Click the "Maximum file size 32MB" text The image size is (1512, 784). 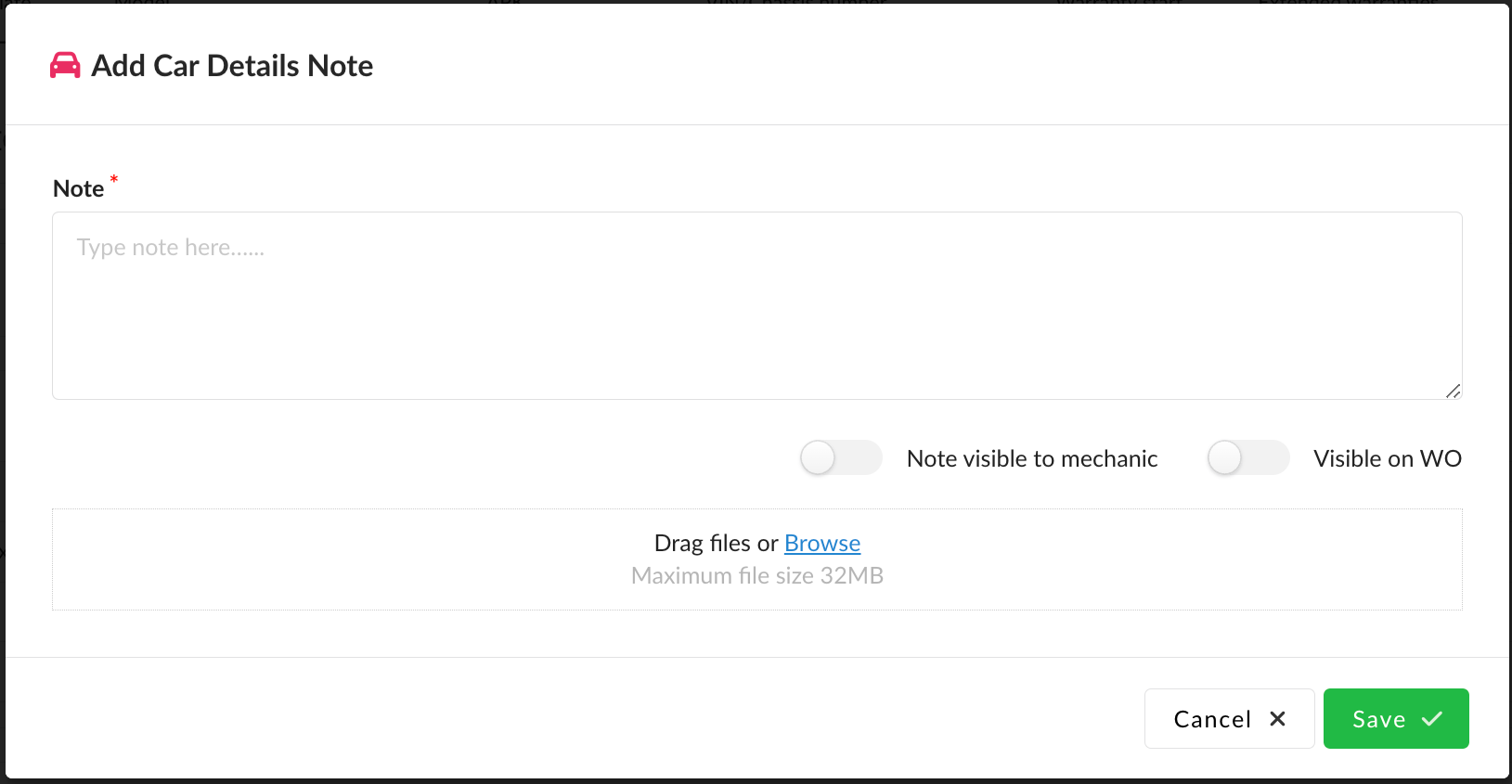point(756,576)
